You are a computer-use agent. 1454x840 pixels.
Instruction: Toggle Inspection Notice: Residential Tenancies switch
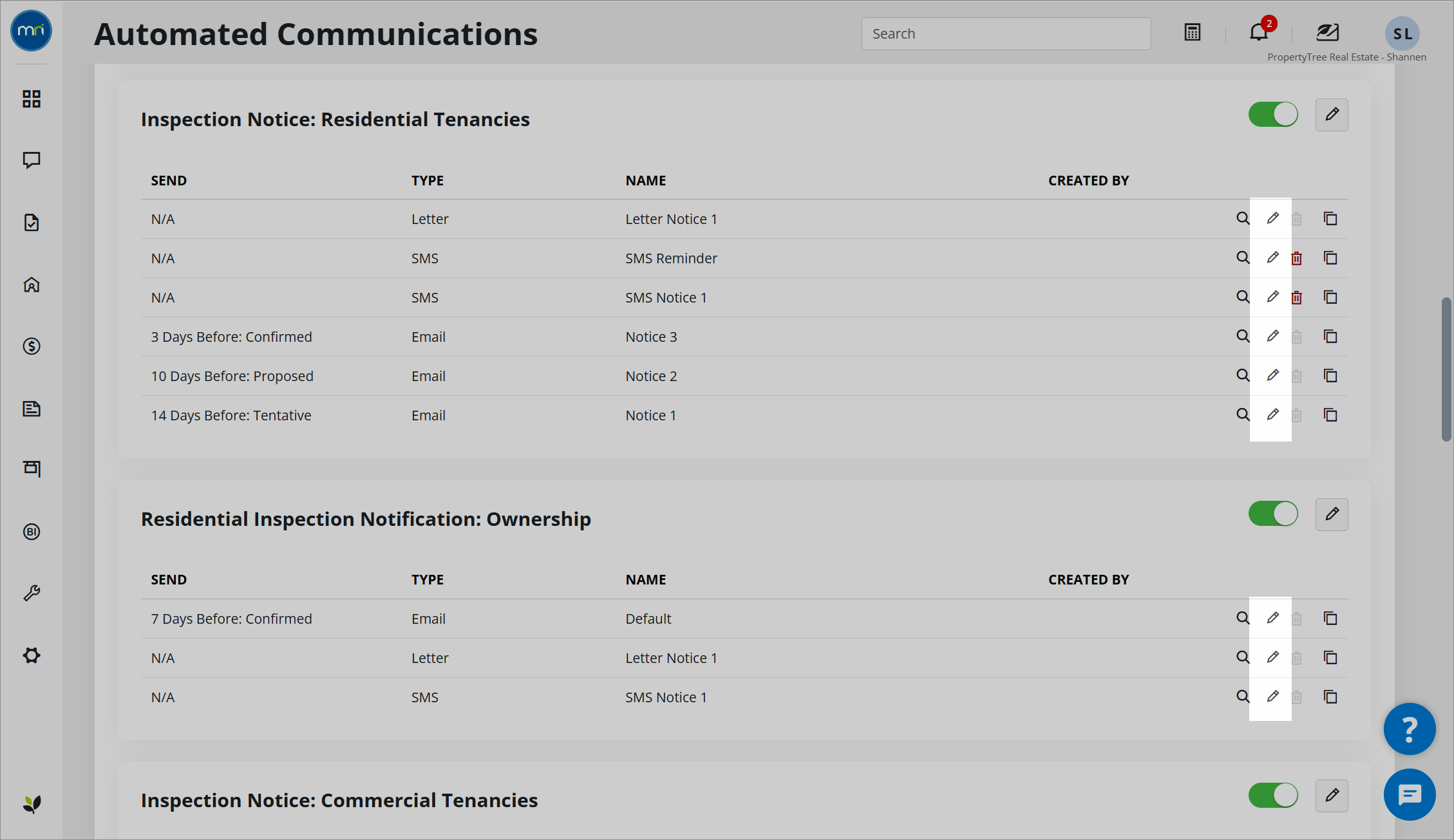click(1273, 115)
